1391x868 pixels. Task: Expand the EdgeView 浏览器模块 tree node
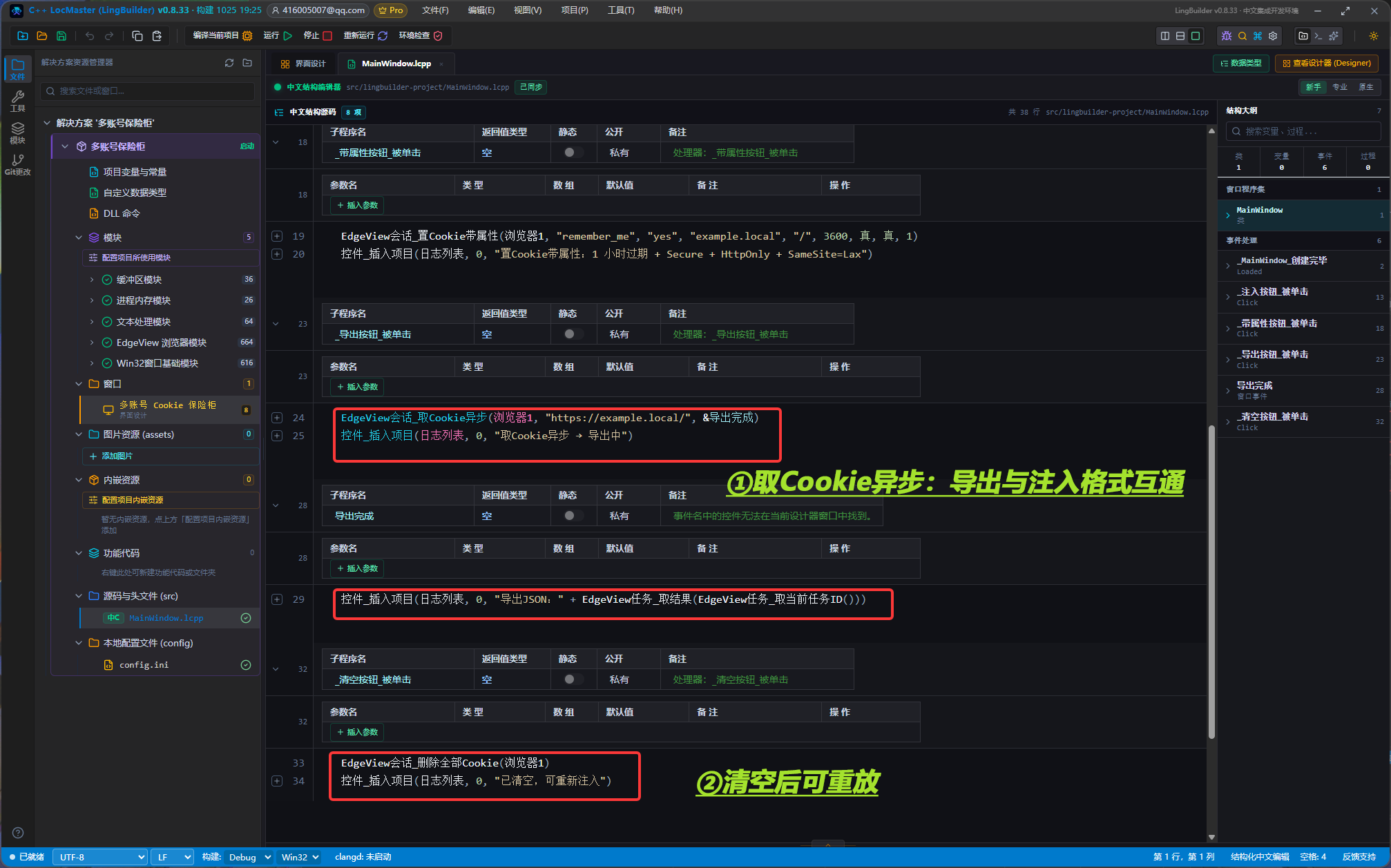[x=92, y=343]
